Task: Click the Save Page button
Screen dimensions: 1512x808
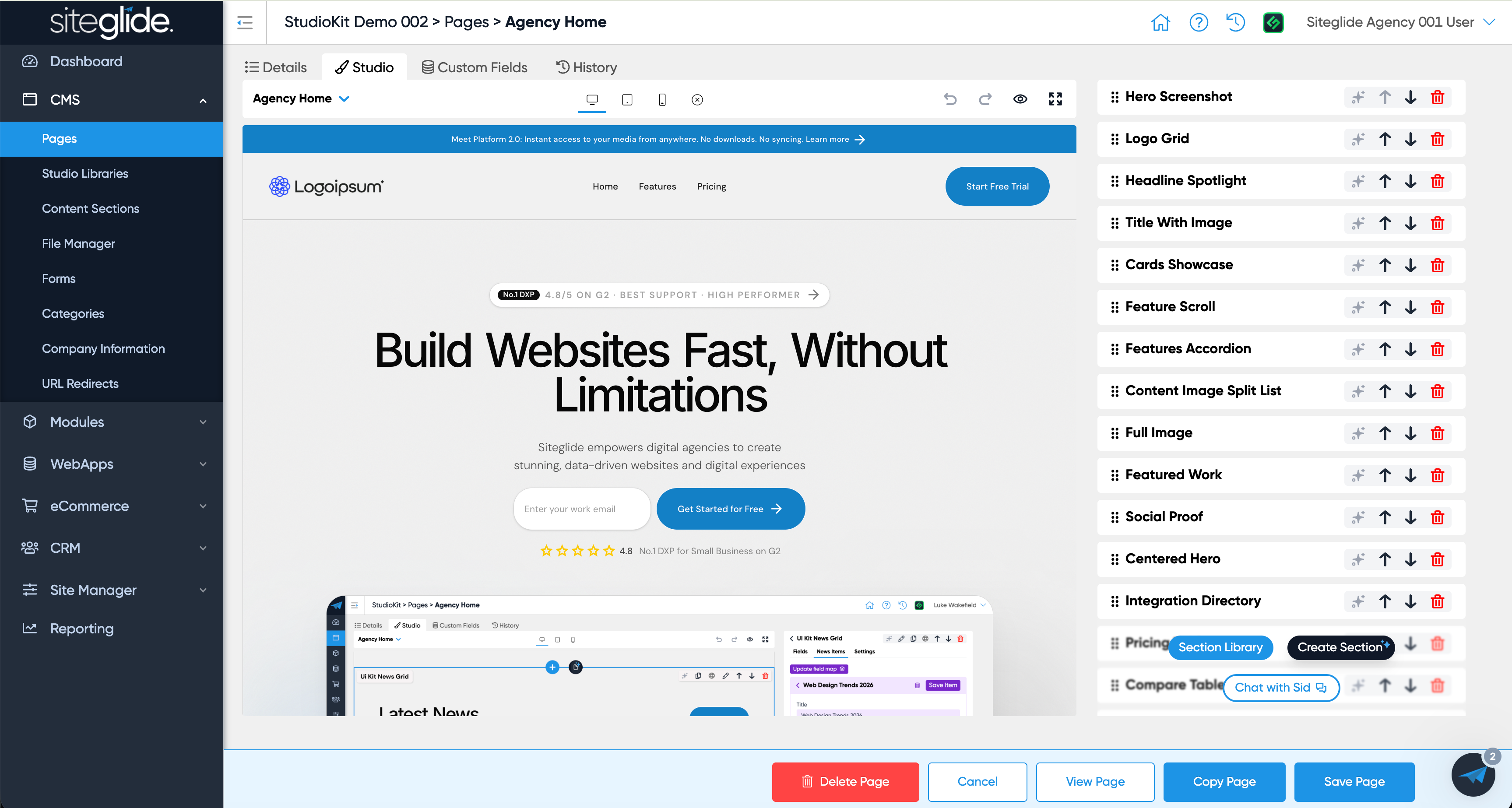Action: click(1354, 782)
